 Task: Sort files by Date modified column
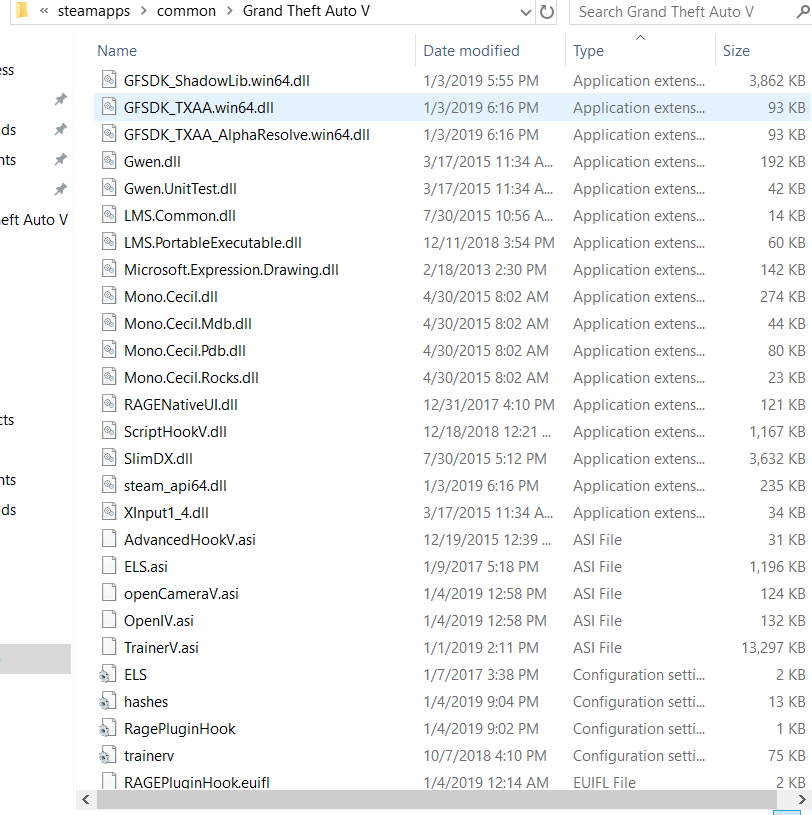point(471,50)
